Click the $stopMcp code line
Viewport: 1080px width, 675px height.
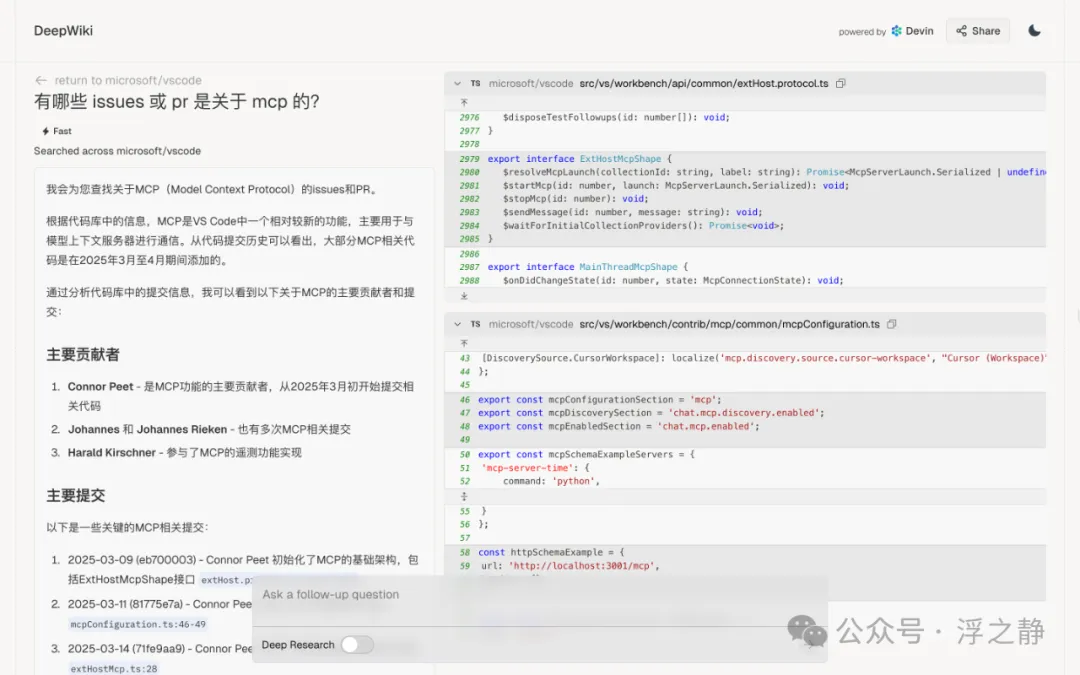(575, 198)
